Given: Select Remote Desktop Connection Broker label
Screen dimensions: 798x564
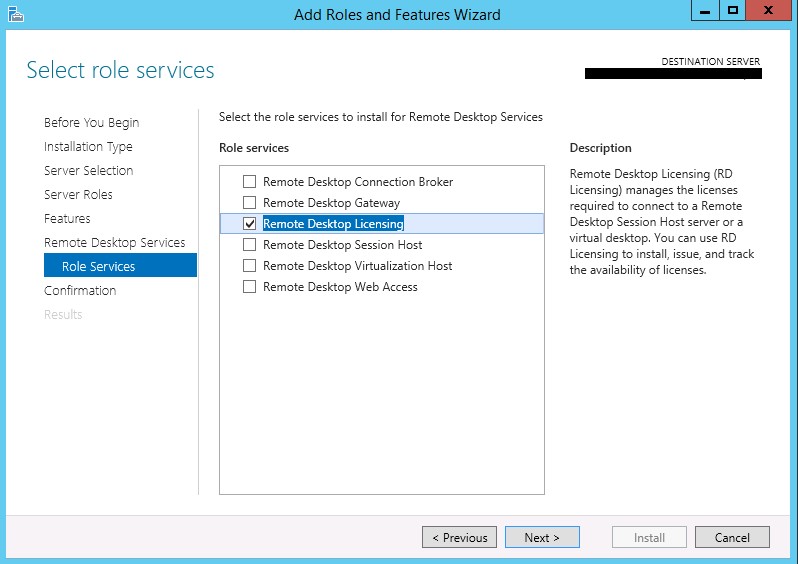Looking at the screenshot, I should [x=358, y=182].
